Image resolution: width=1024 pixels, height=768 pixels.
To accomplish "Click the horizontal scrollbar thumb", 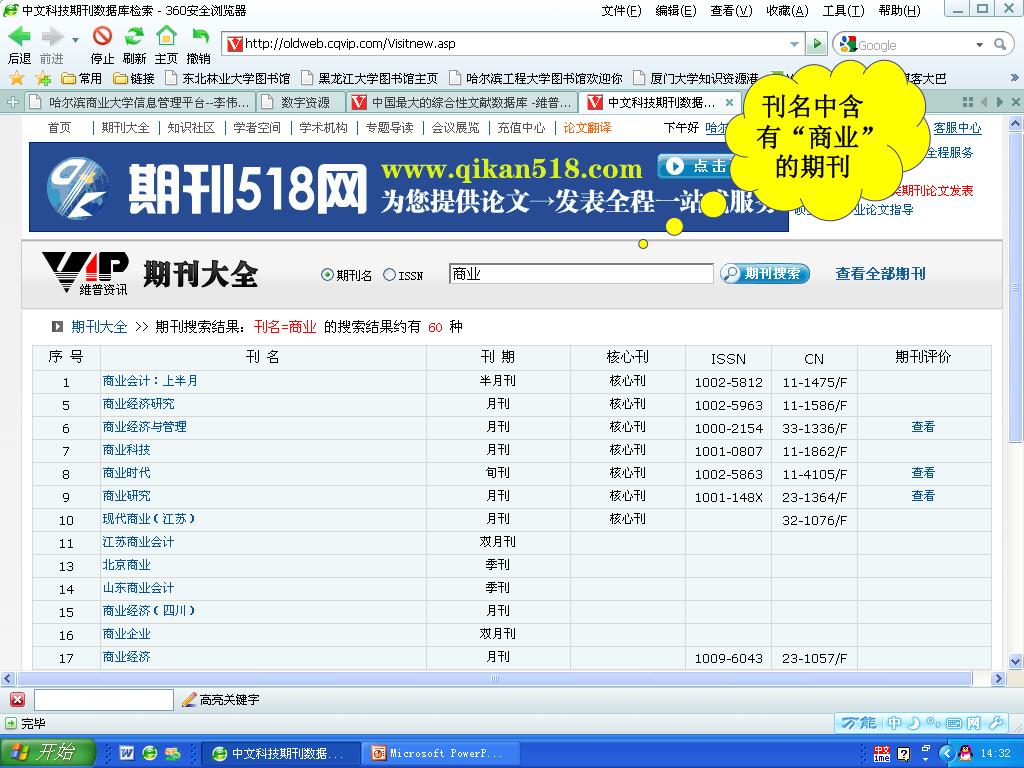I will click(496, 679).
